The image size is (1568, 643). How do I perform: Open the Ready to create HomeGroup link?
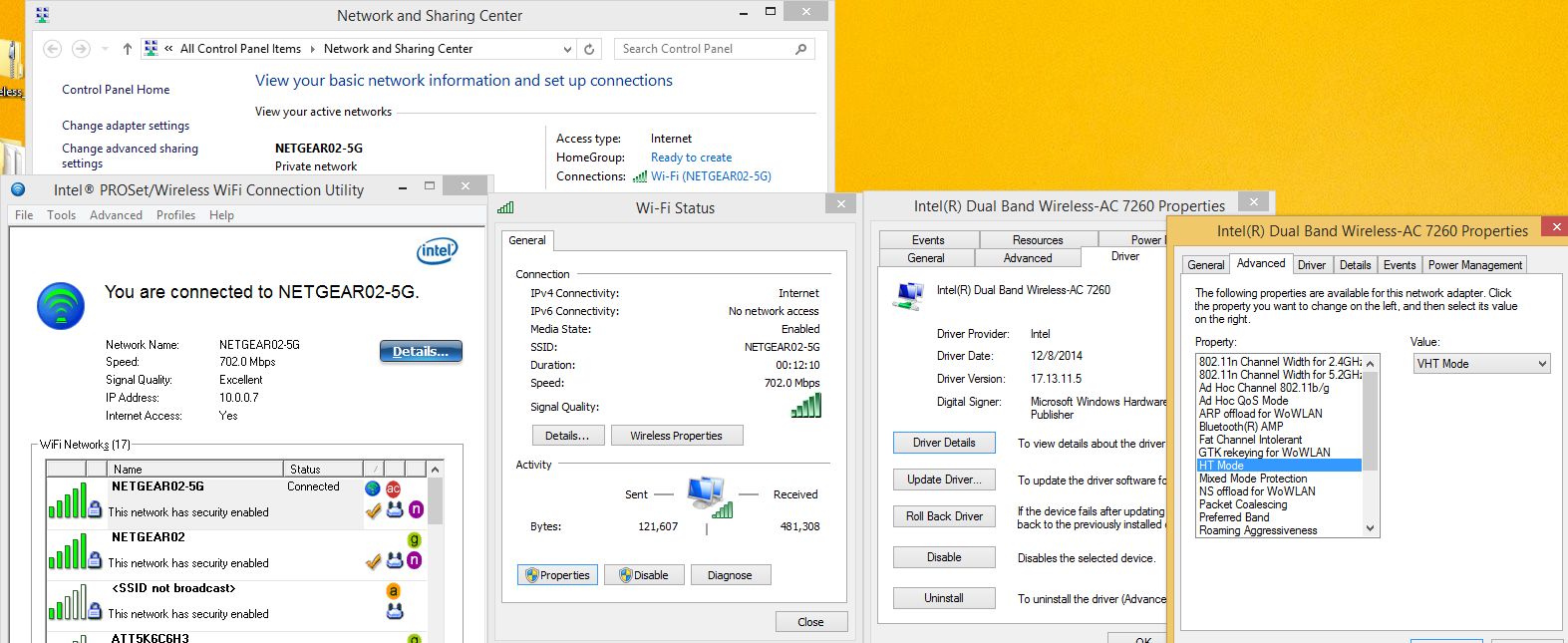[691, 158]
